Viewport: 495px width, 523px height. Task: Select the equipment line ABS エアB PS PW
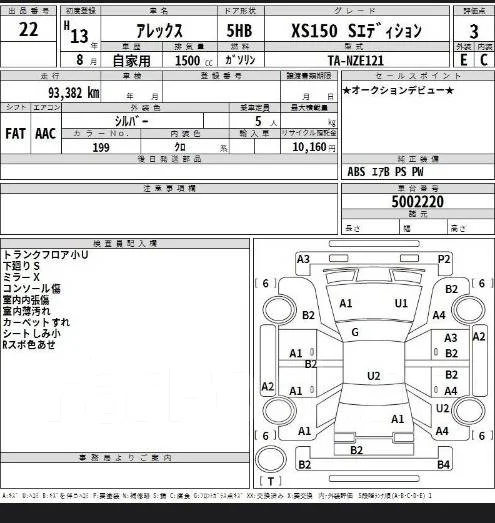385,172
